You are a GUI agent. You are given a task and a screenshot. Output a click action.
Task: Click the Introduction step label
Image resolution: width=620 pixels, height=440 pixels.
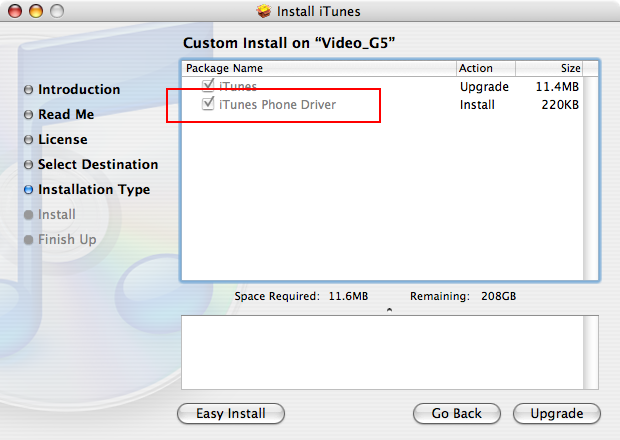click(79, 89)
